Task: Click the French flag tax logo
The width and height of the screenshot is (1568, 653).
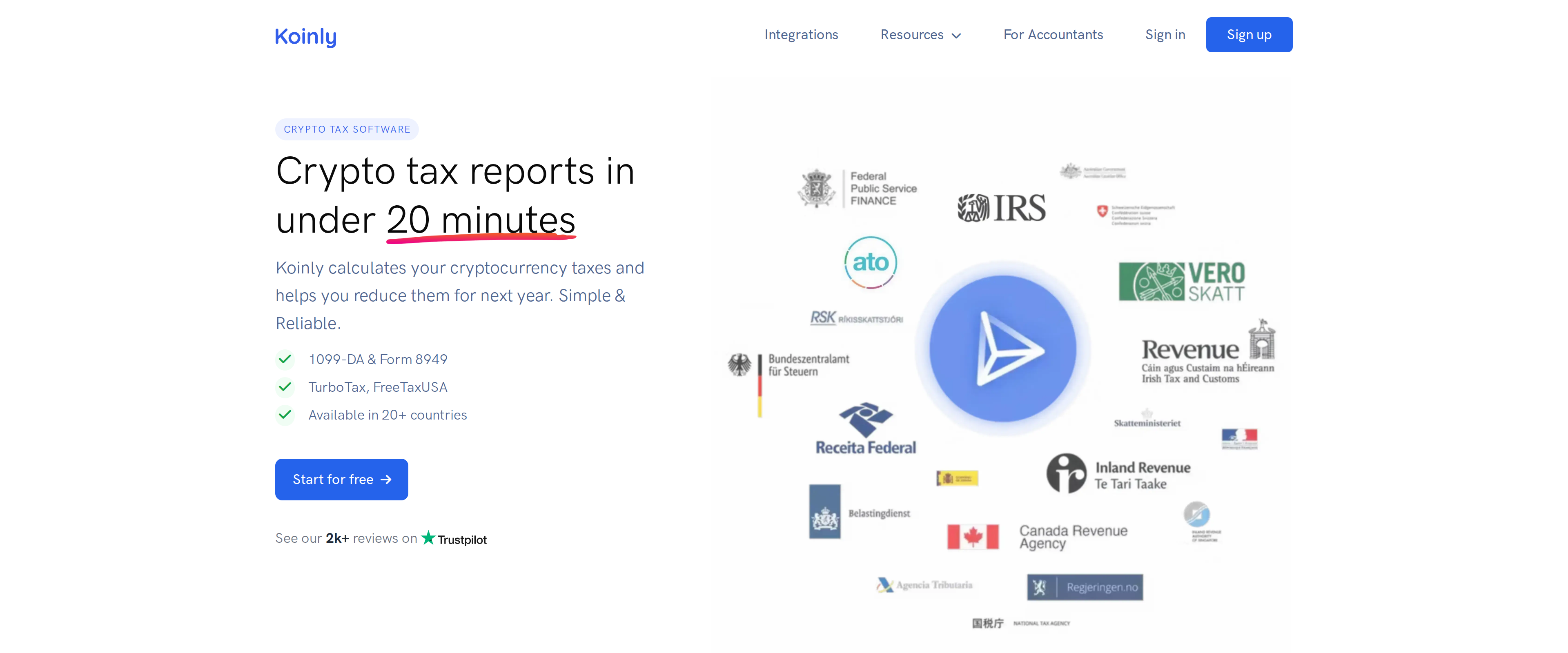Action: 1239,438
